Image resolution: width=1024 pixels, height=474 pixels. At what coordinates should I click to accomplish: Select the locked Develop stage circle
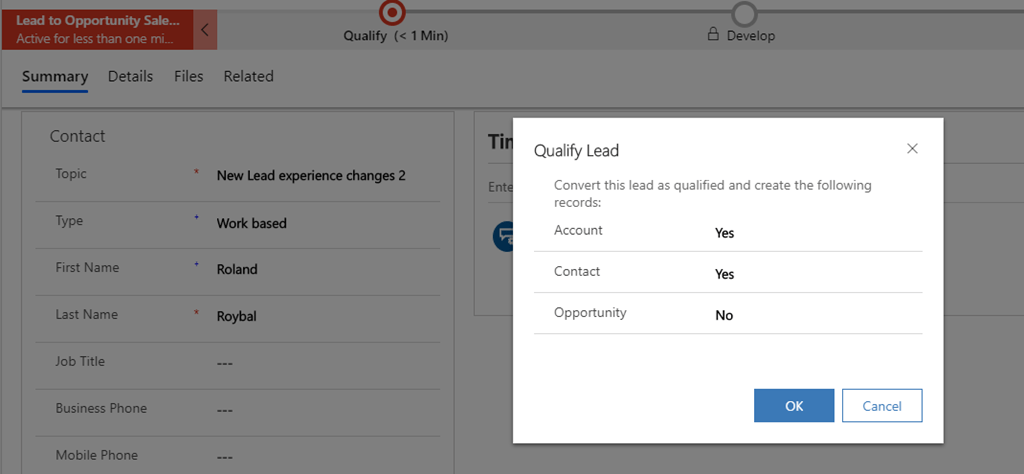pyautogui.click(x=744, y=13)
